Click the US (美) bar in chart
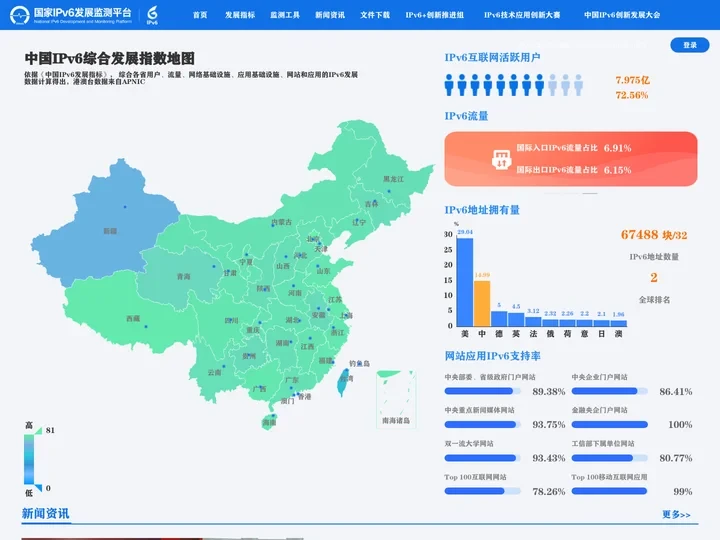The image size is (720, 540). [465, 282]
